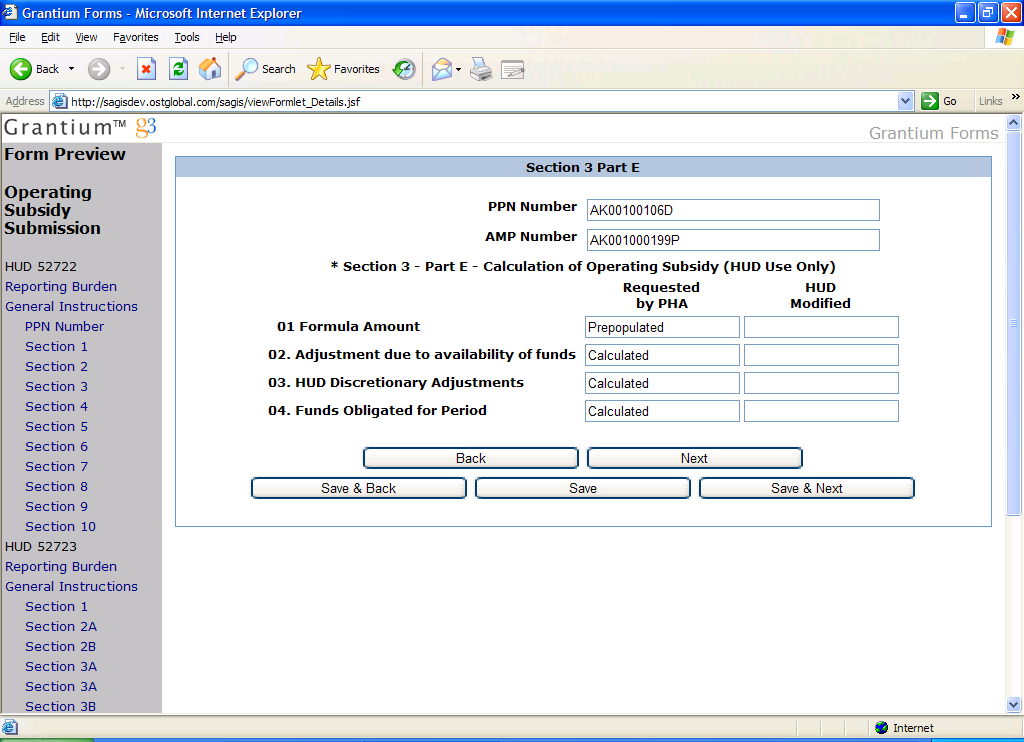The image size is (1024, 742).
Task: Click Funds Obligated for Period HUD Modified field
Action: pos(821,411)
